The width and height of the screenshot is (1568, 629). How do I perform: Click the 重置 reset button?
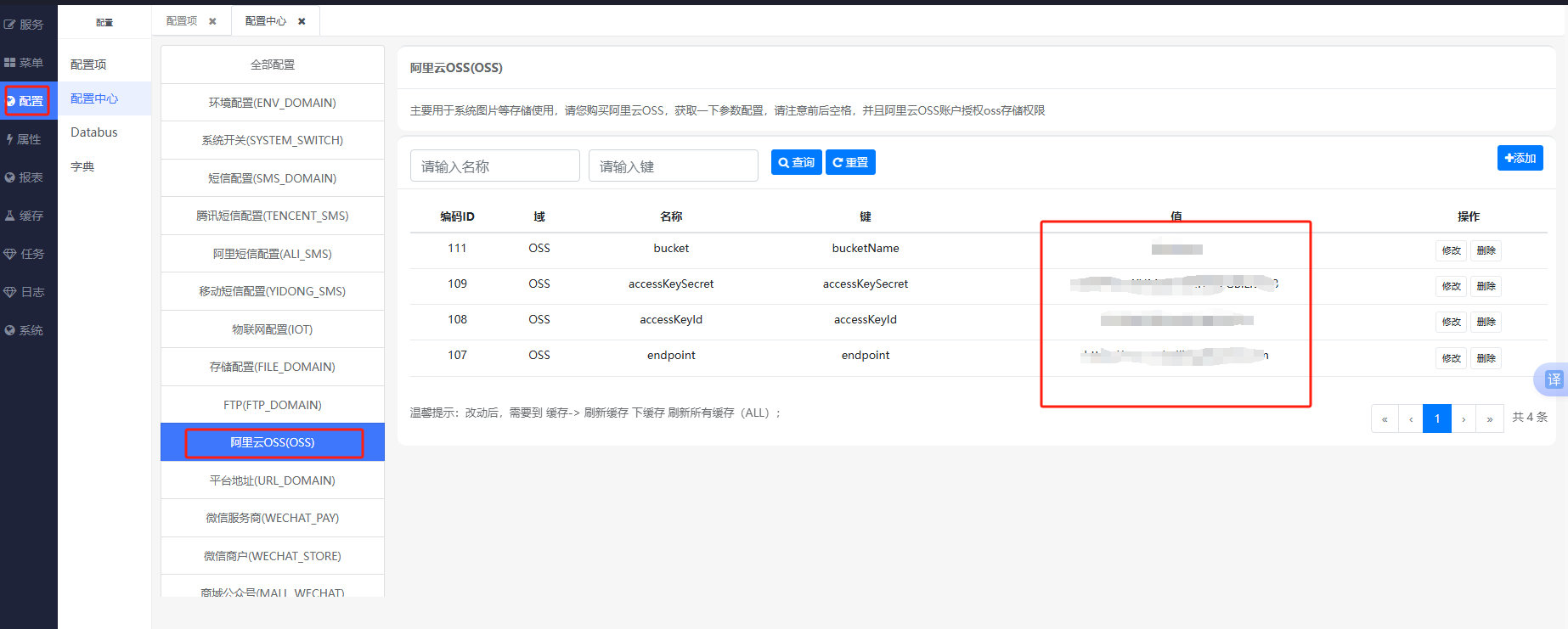coord(850,162)
